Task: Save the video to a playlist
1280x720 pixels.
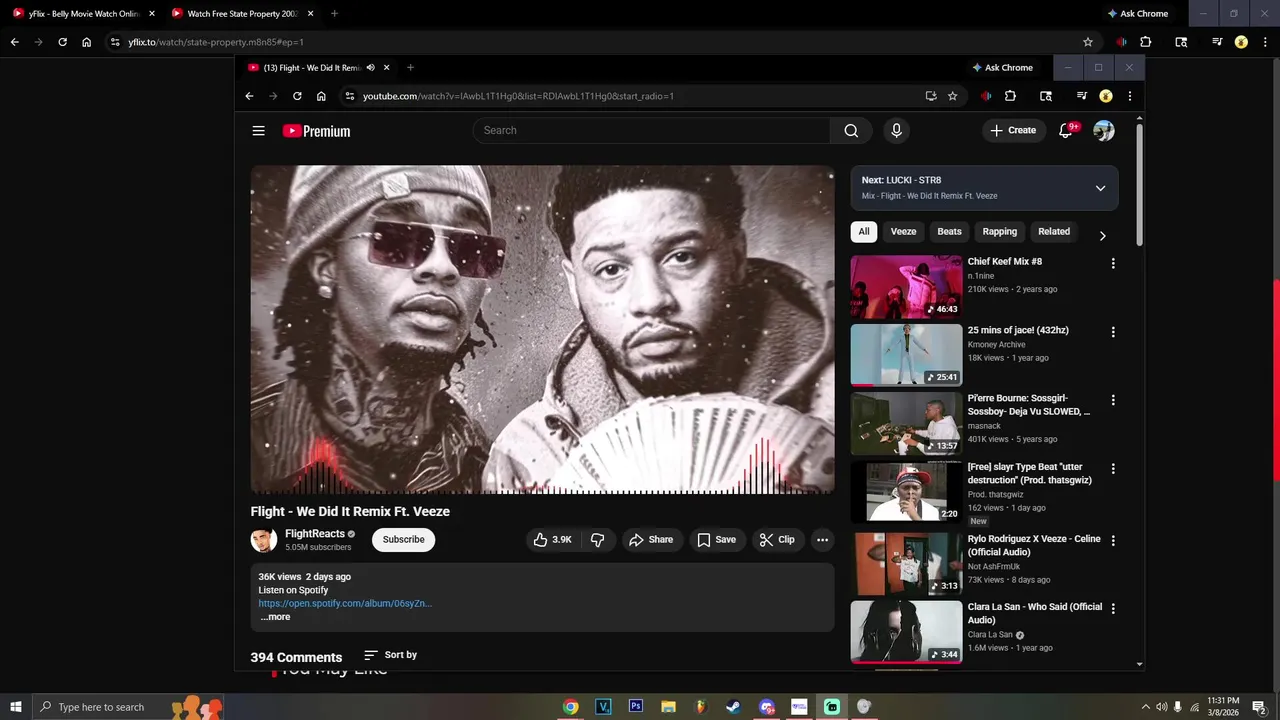Action: [x=716, y=540]
